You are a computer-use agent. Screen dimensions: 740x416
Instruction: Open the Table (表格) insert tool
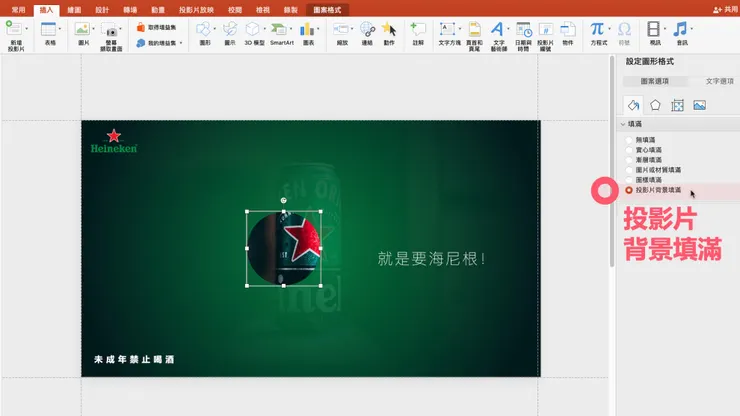coord(49,34)
